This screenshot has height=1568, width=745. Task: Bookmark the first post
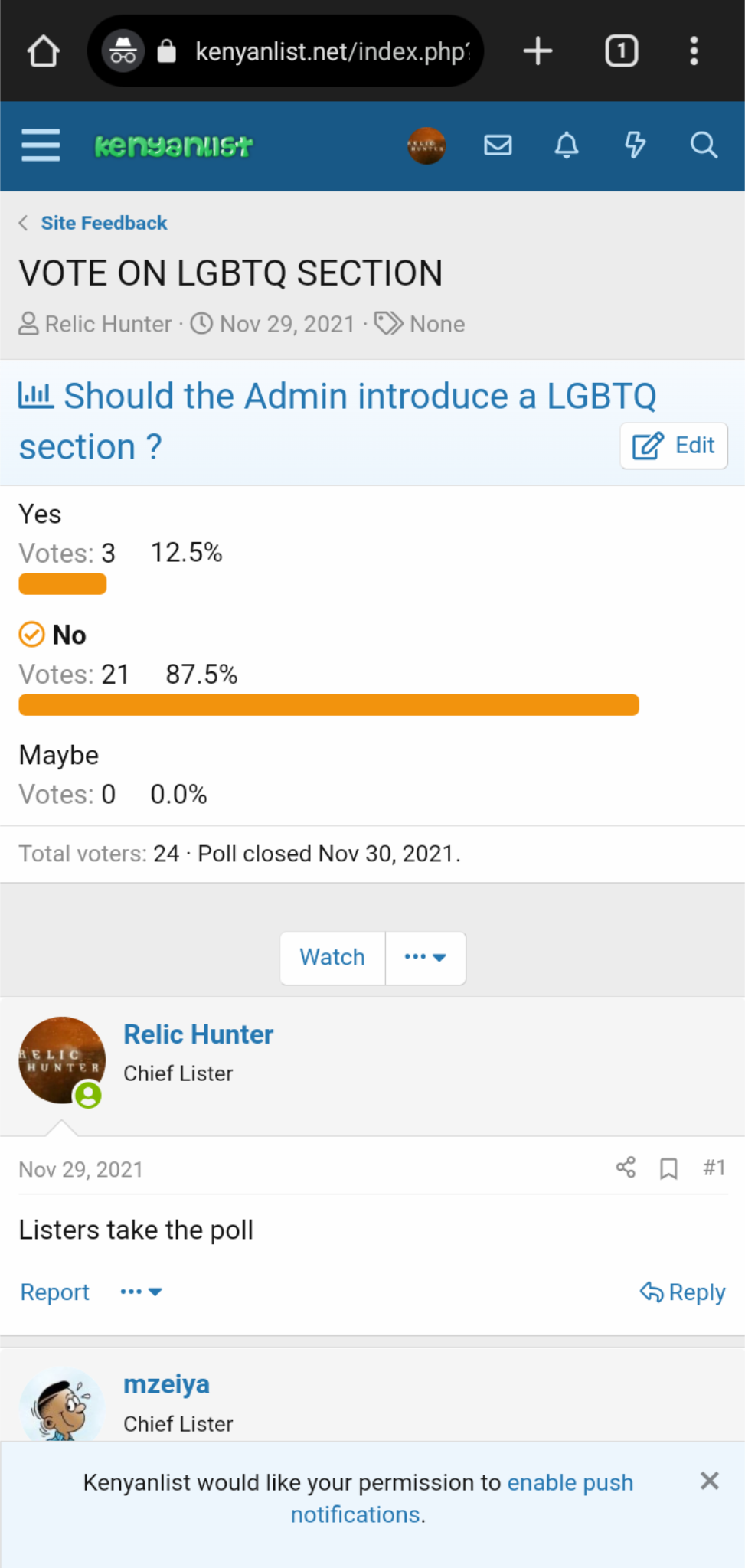[x=668, y=1168]
